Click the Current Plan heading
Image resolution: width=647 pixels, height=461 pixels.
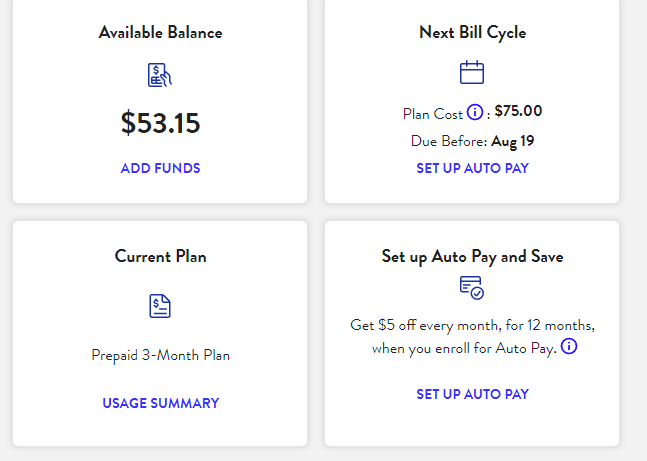[x=160, y=256]
